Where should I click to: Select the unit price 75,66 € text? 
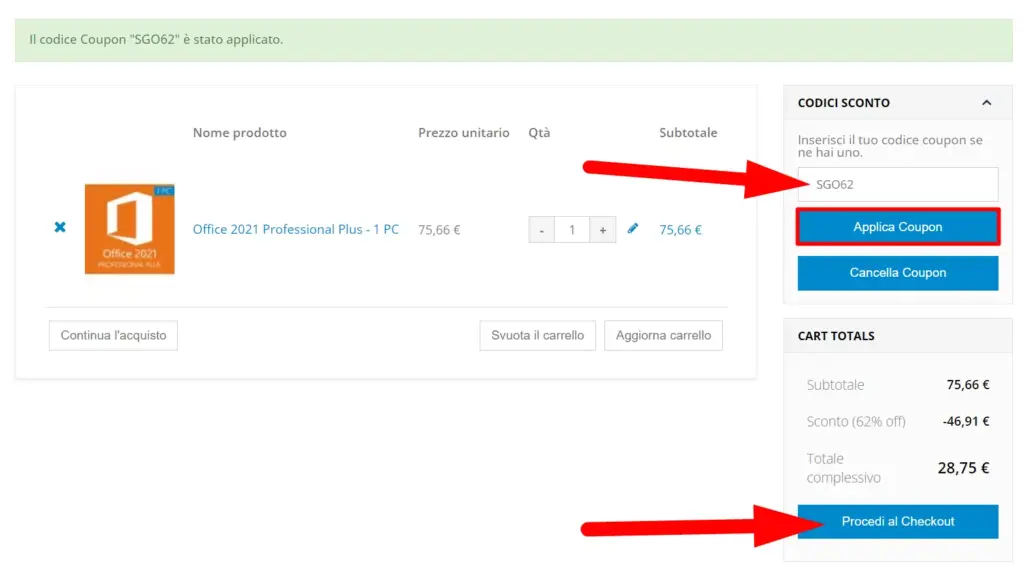[x=440, y=230]
